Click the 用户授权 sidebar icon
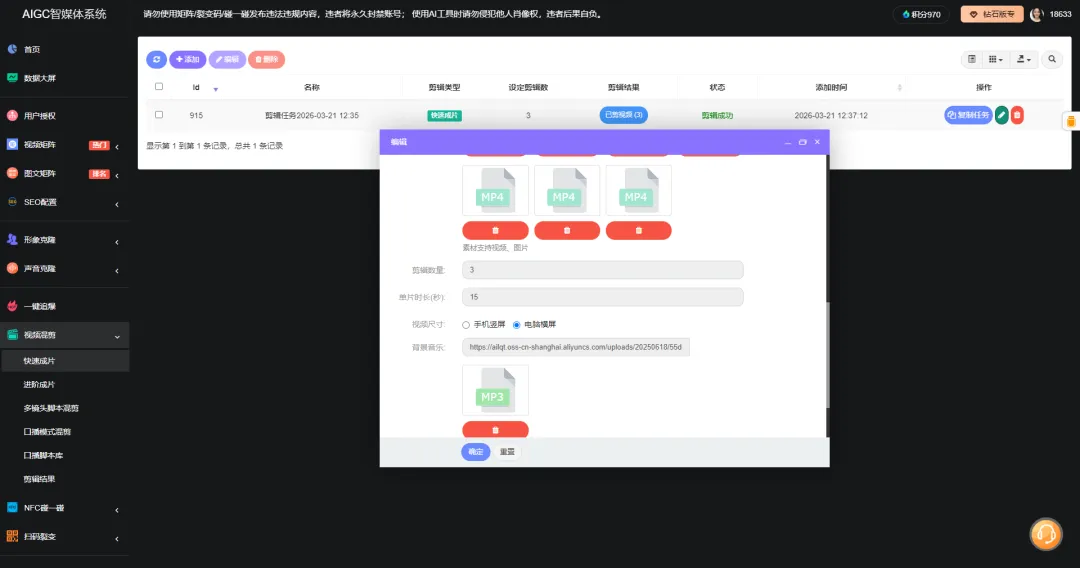The width and height of the screenshot is (1080, 568). pyautogui.click(x=12, y=115)
